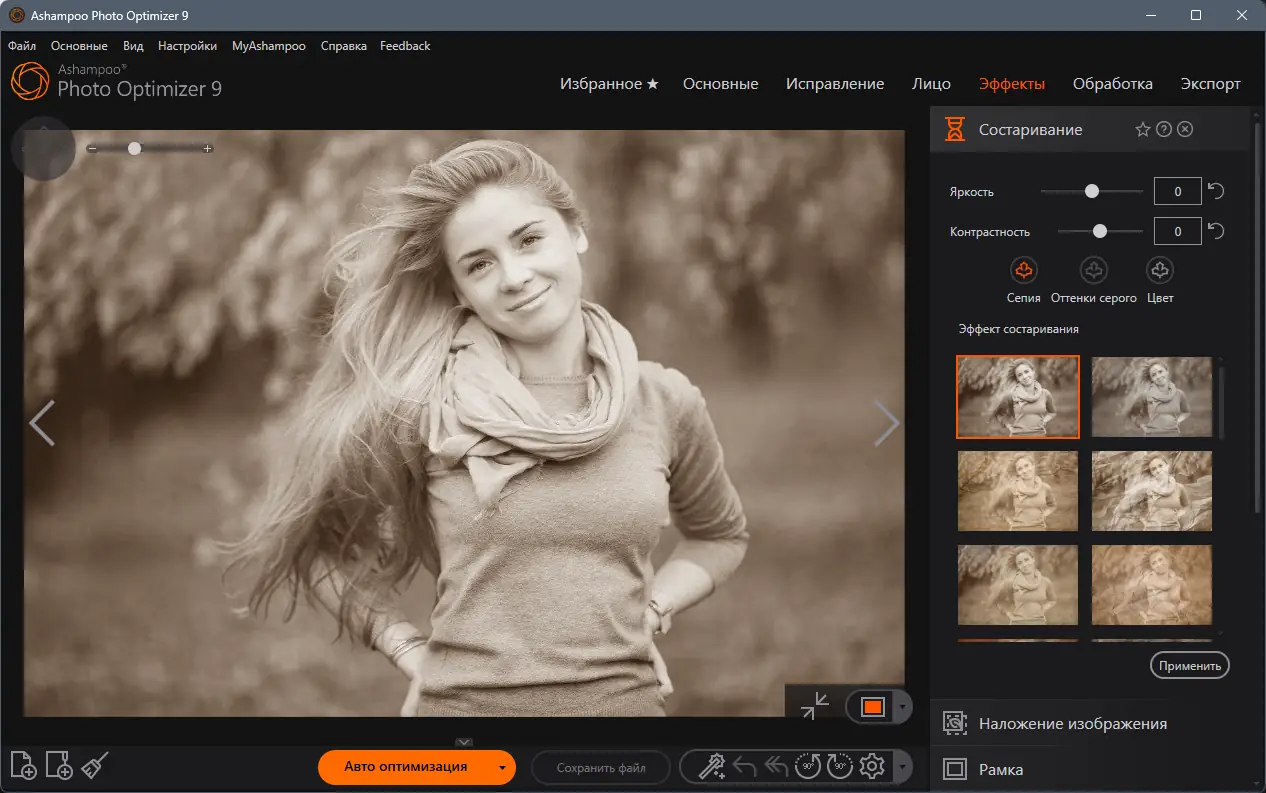The image size is (1266, 793).
Task: Switch to the Основные tab
Action: click(721, 84)
